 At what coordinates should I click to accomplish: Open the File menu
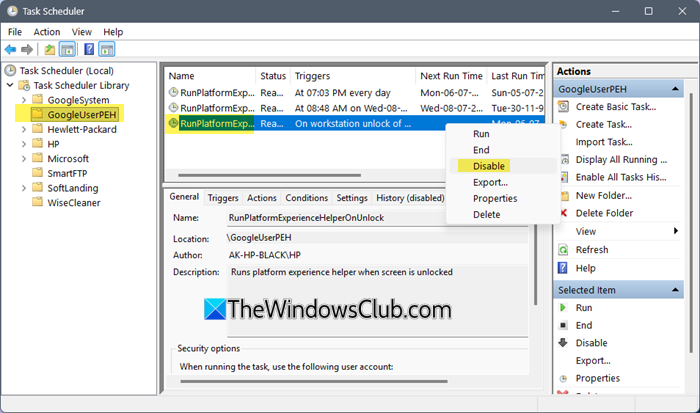point(15,32)
